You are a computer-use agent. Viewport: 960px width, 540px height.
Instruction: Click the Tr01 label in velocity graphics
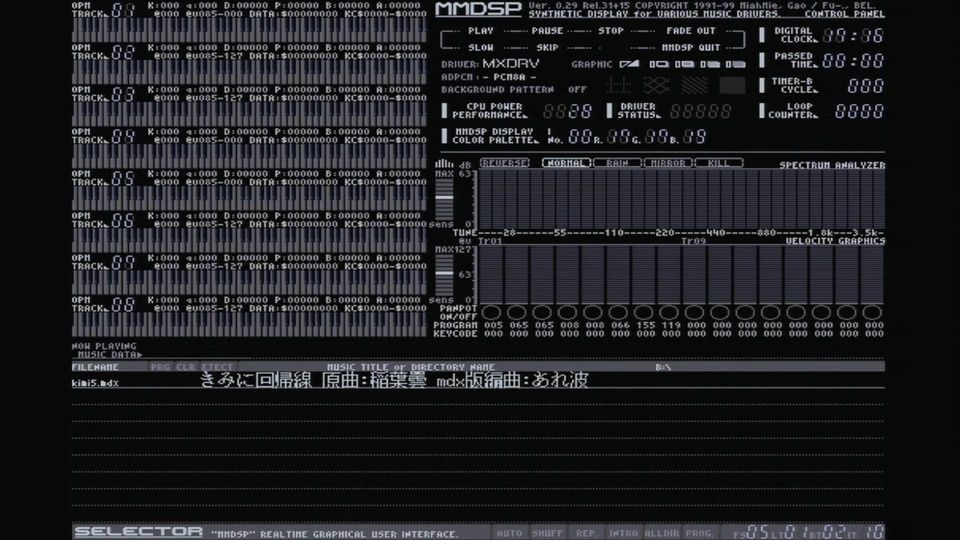coord(490,241)
